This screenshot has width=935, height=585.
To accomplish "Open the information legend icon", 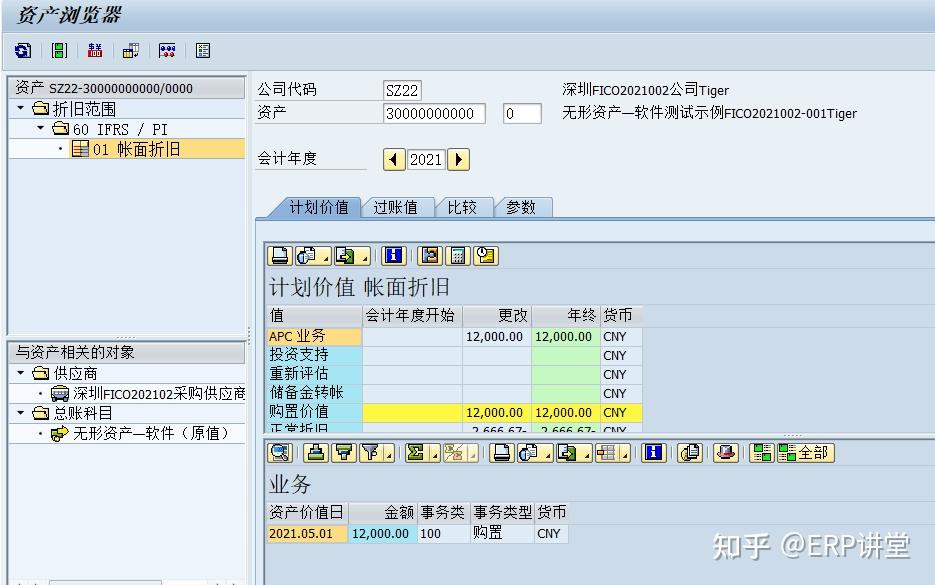I will tap(653, 453).
